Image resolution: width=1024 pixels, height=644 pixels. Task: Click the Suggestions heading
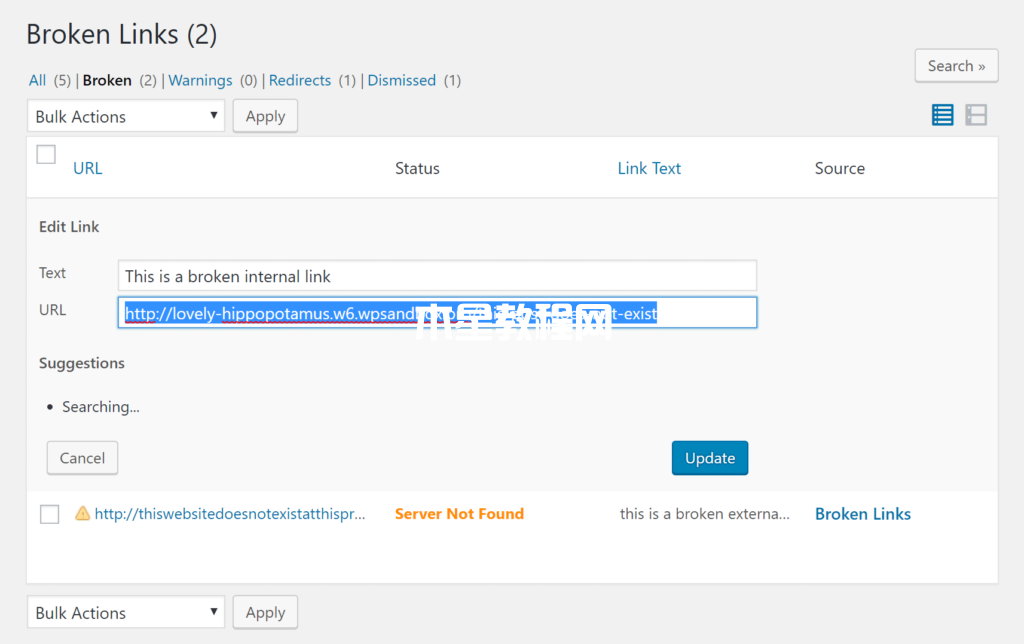pos(82,363)
